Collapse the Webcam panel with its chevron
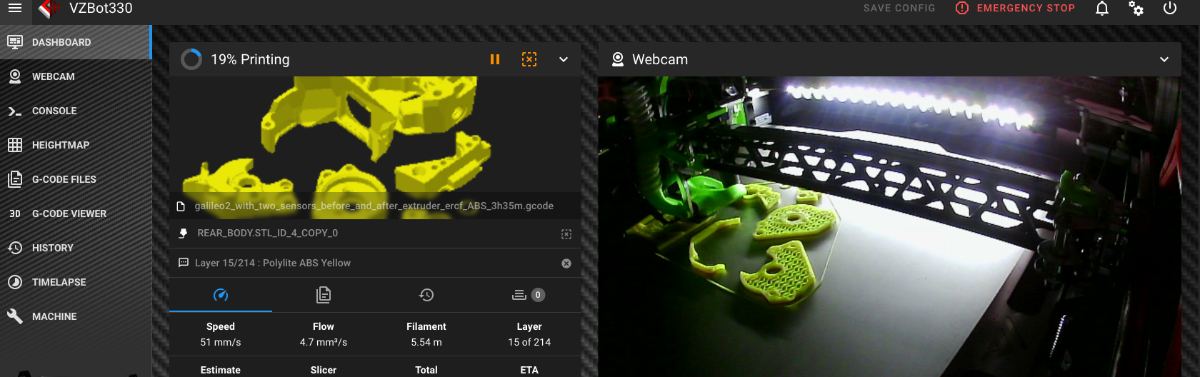The height and width of the screenshot is (377, 1200). pyautogui.click(x=1164, y=60)
